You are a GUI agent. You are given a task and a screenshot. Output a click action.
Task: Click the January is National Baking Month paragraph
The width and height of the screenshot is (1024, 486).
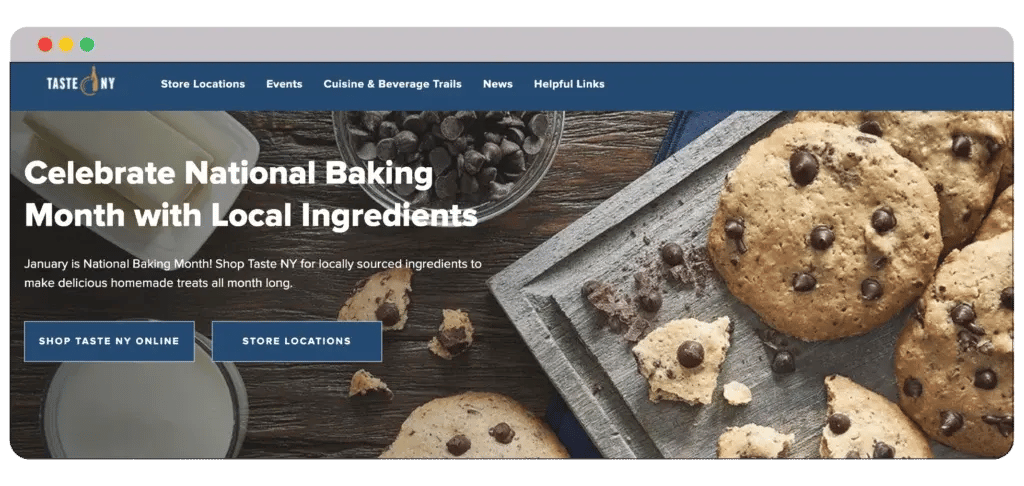coord(253,274)
